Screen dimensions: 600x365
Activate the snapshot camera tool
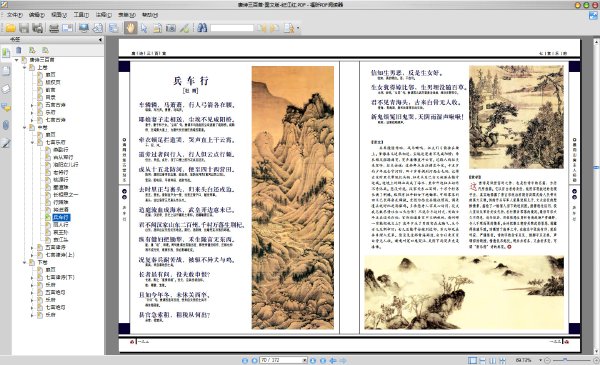(x=171, y=28)
